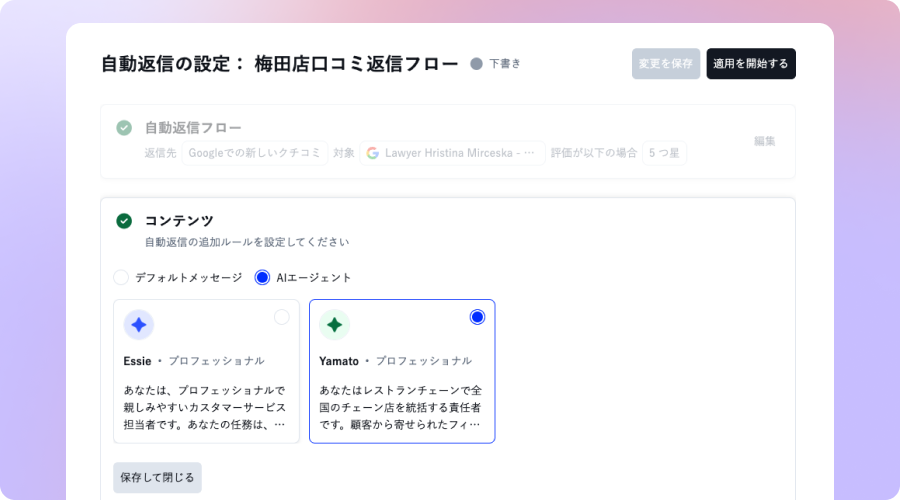
Task: Select the デフォルトメッセージ radio option
Action: coord(121,278)
